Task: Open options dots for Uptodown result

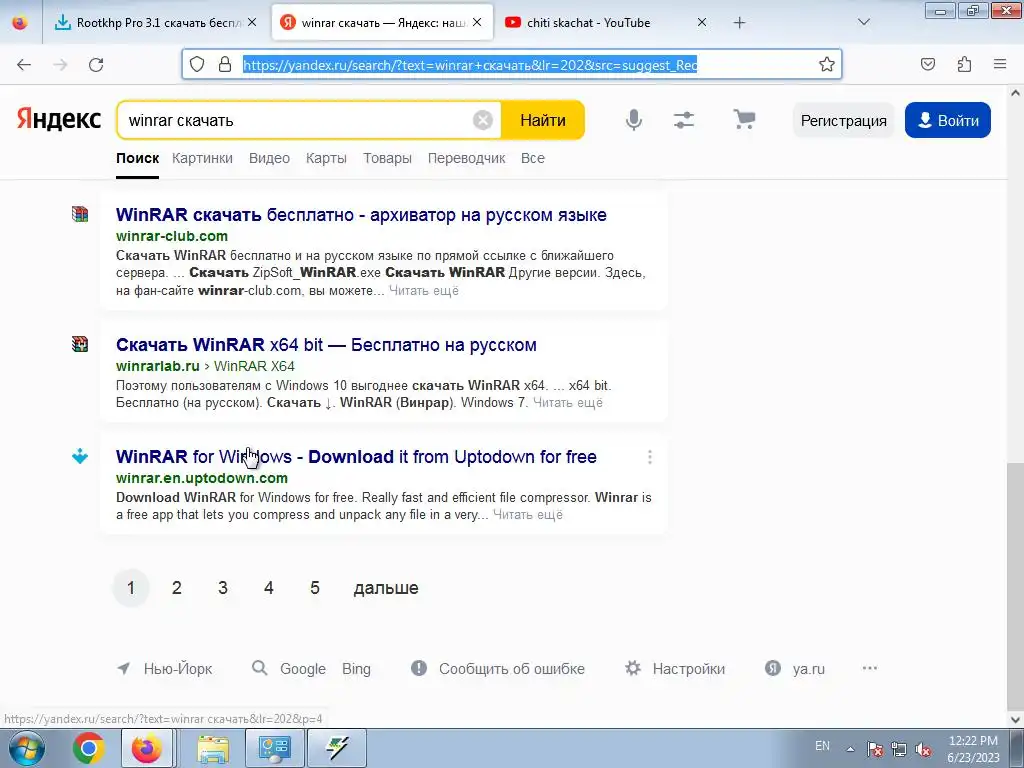Action: pos(650,457)
